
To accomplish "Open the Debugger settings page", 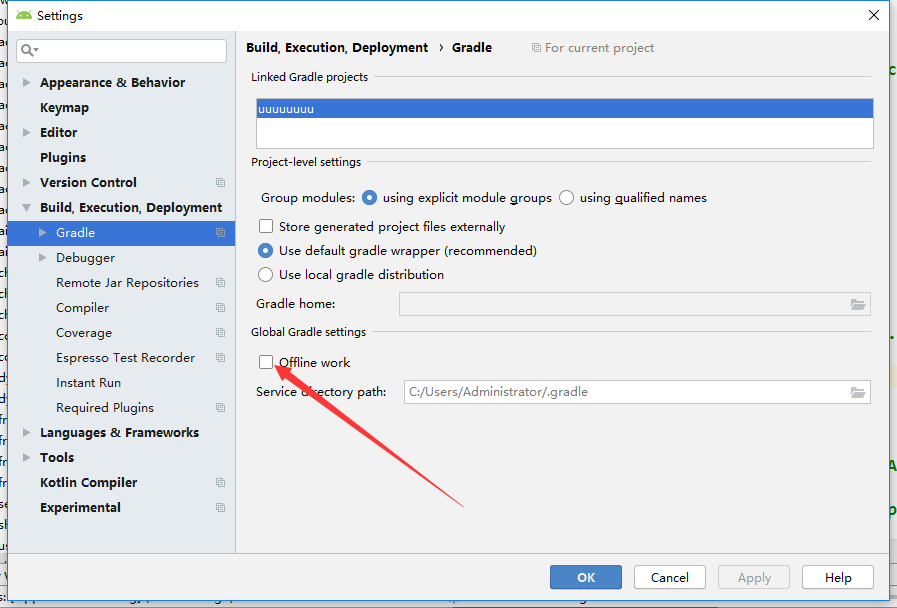I will point(85,258).
